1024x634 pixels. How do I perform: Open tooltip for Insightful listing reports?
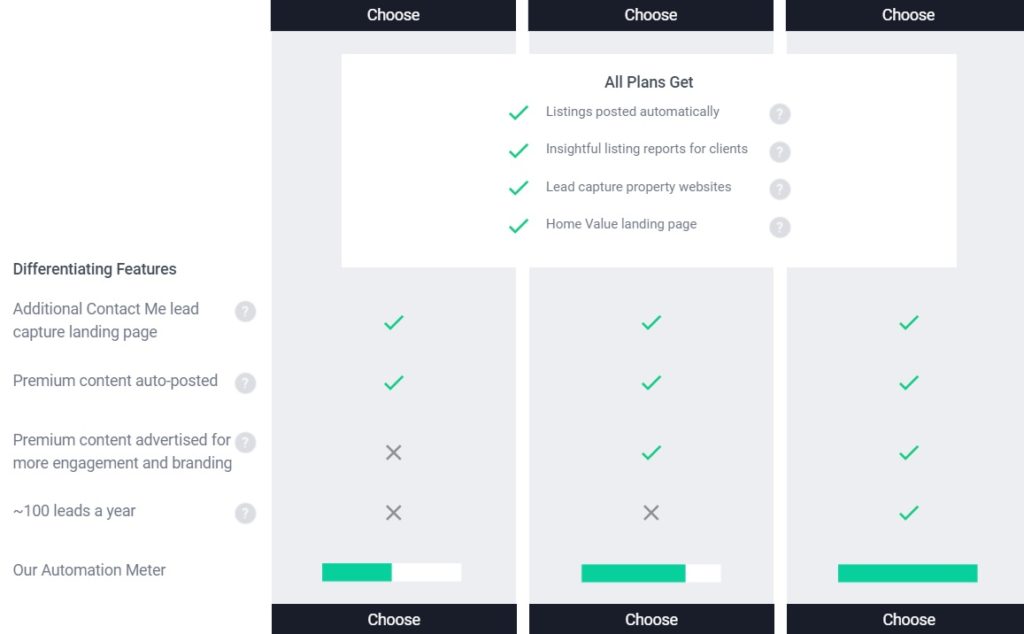pos(780,151)
